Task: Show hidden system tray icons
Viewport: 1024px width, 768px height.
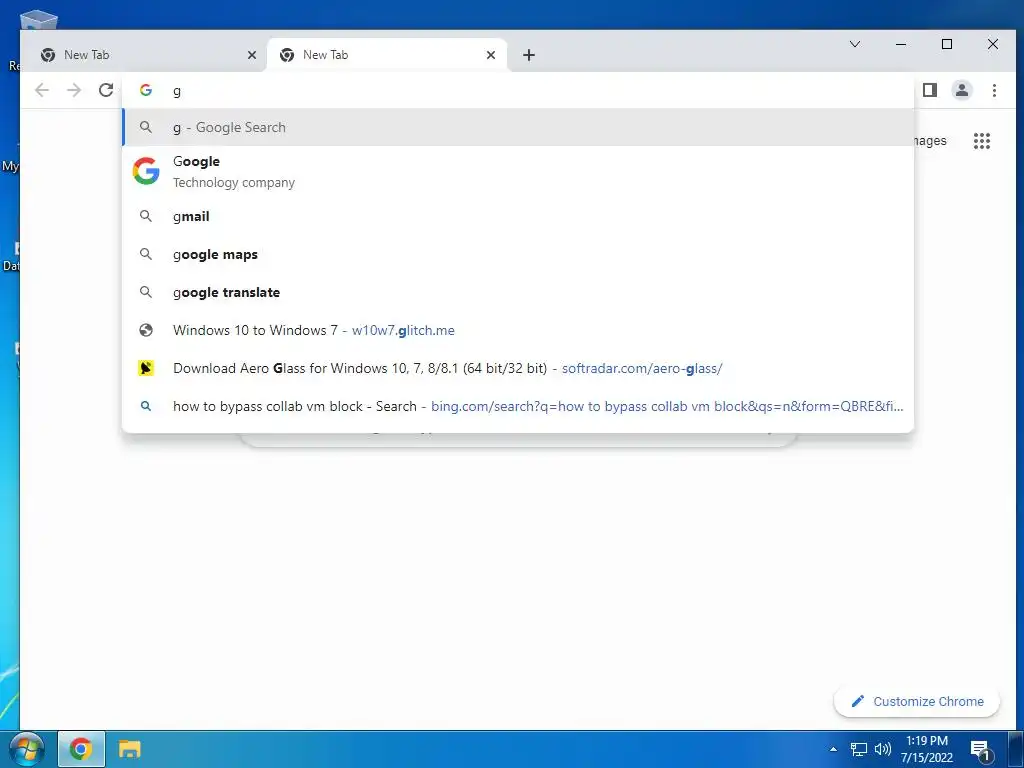Action: coord(833,749)
